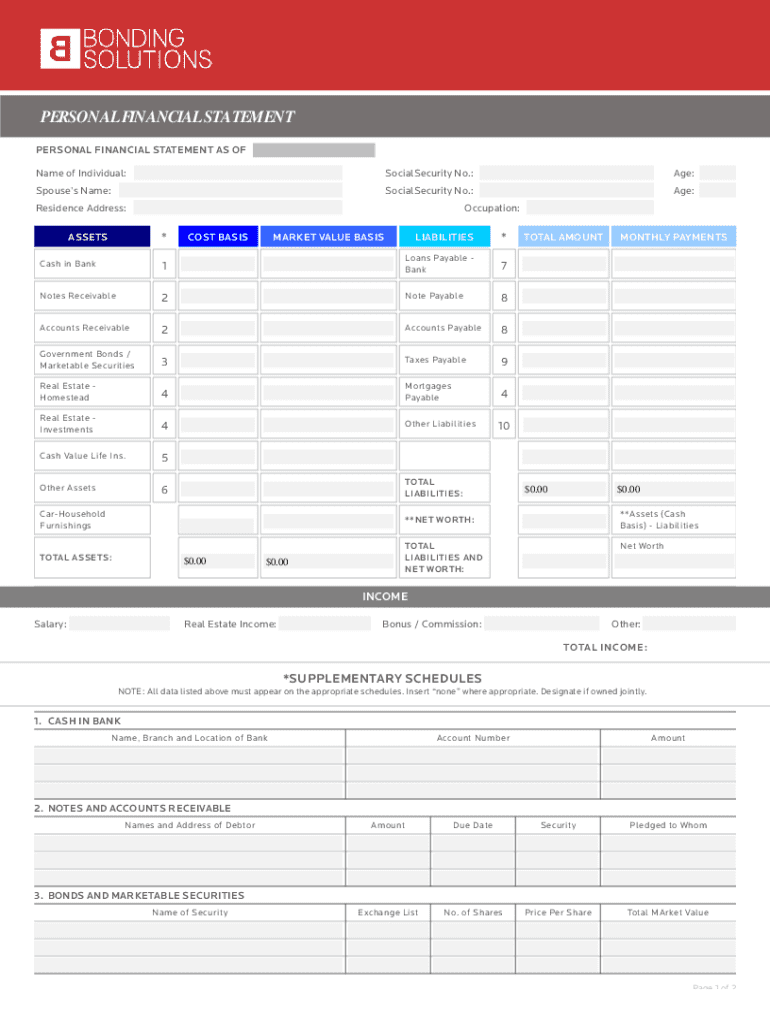Select Notes Receivable market value field
The height and width of the screenshot is (1024, 770).
328,296
